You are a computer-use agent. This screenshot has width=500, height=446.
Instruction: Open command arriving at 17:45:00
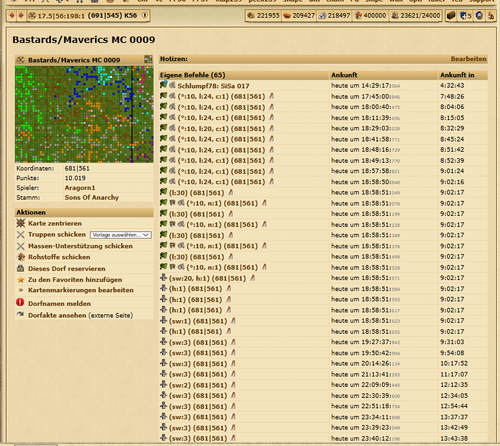pyautogui.click(x=221, y=97)
